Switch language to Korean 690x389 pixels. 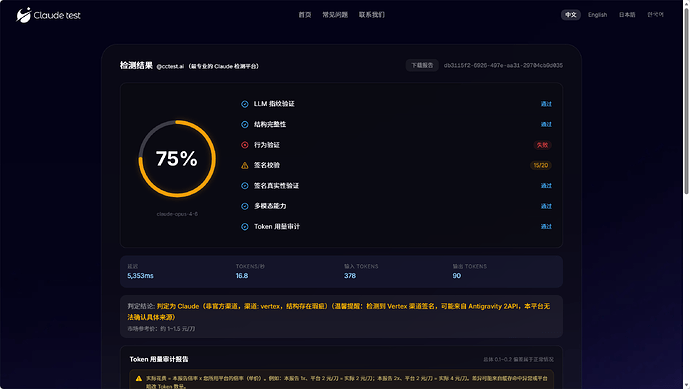coord(655,15)
